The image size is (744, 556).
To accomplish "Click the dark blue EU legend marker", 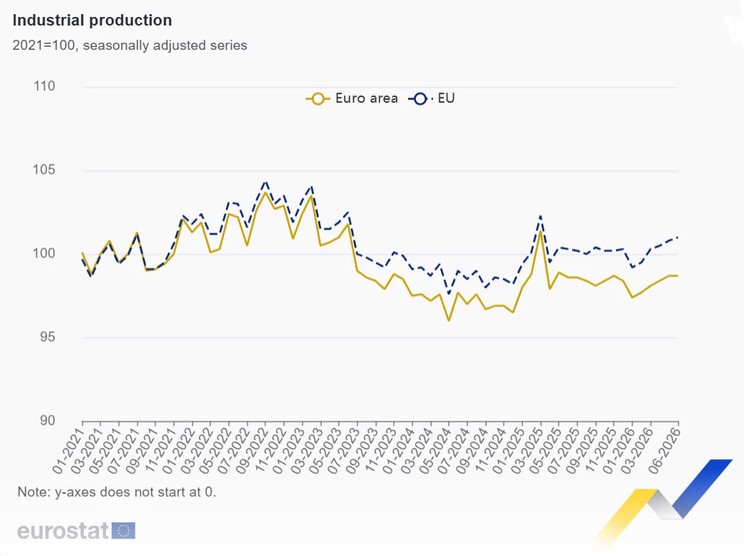I will (x=419, y=99).
